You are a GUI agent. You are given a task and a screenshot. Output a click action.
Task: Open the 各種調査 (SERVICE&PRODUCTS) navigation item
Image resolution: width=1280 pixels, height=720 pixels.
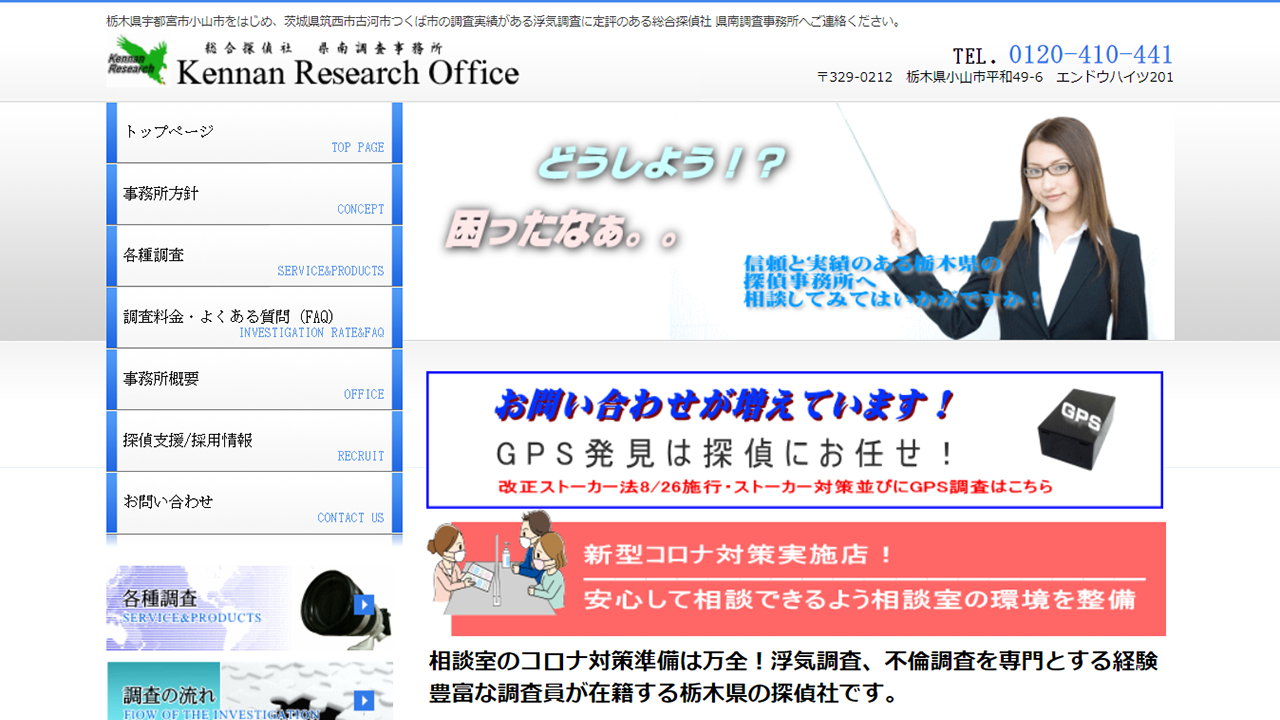[x=253, y=255]
